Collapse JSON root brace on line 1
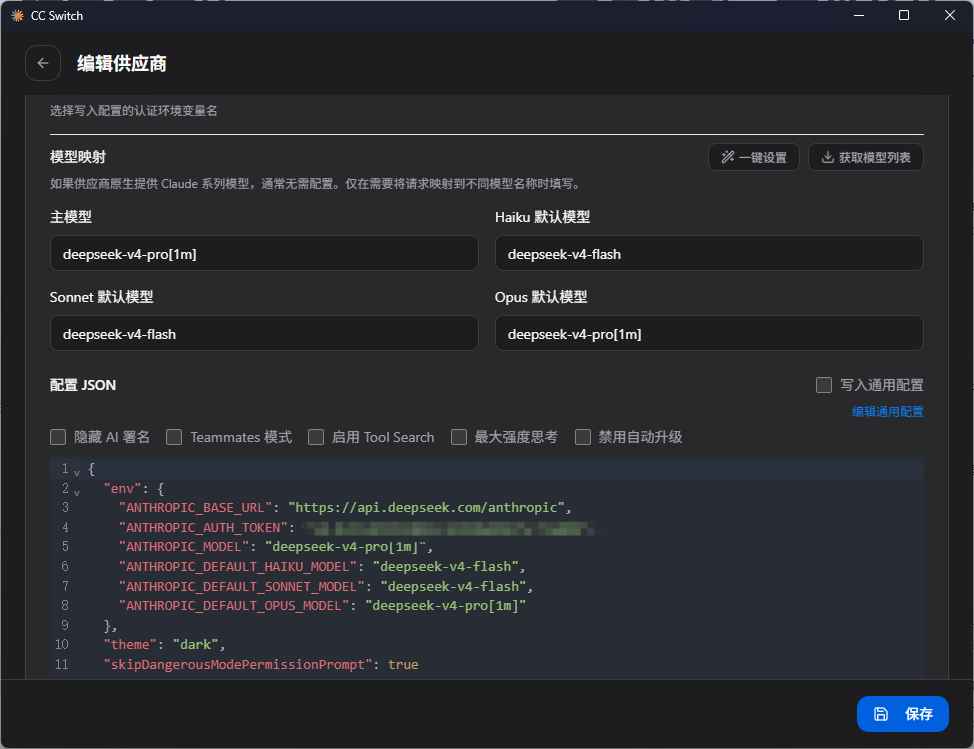The width and height of the screenshot is (974, 749). 77,472
